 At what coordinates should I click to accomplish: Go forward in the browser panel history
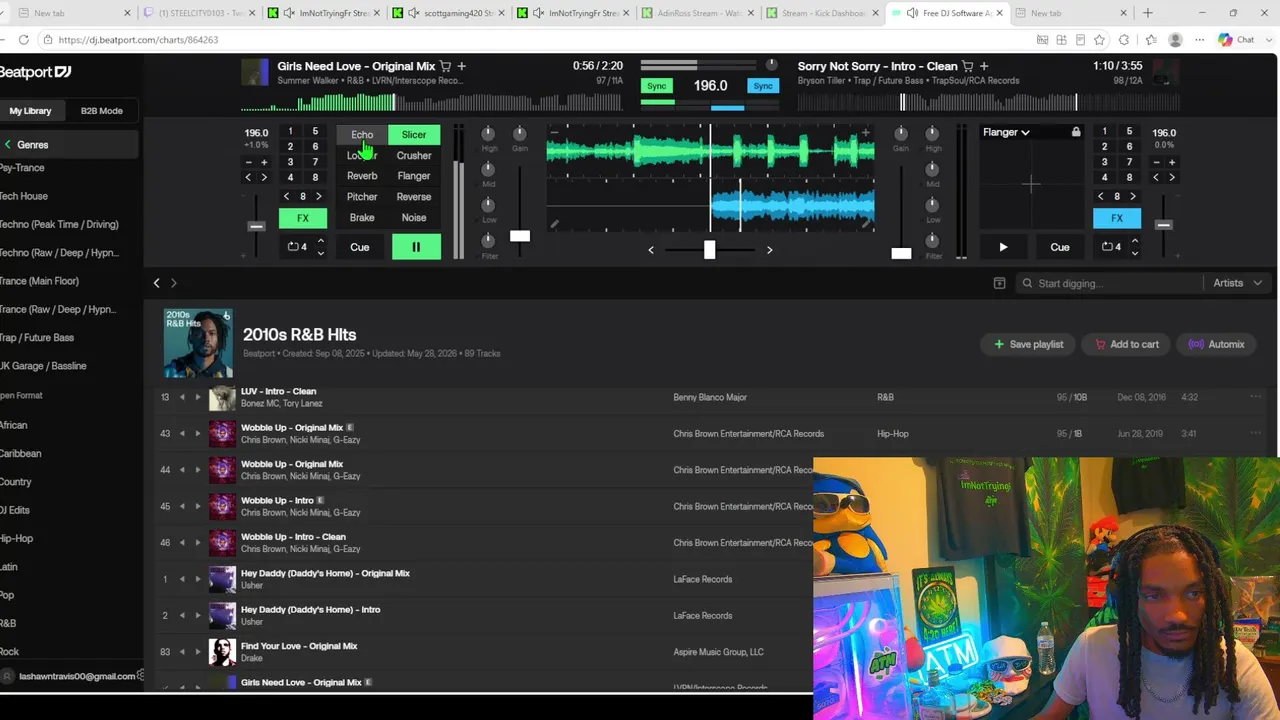pyautogui.click(x=174, y=283)
